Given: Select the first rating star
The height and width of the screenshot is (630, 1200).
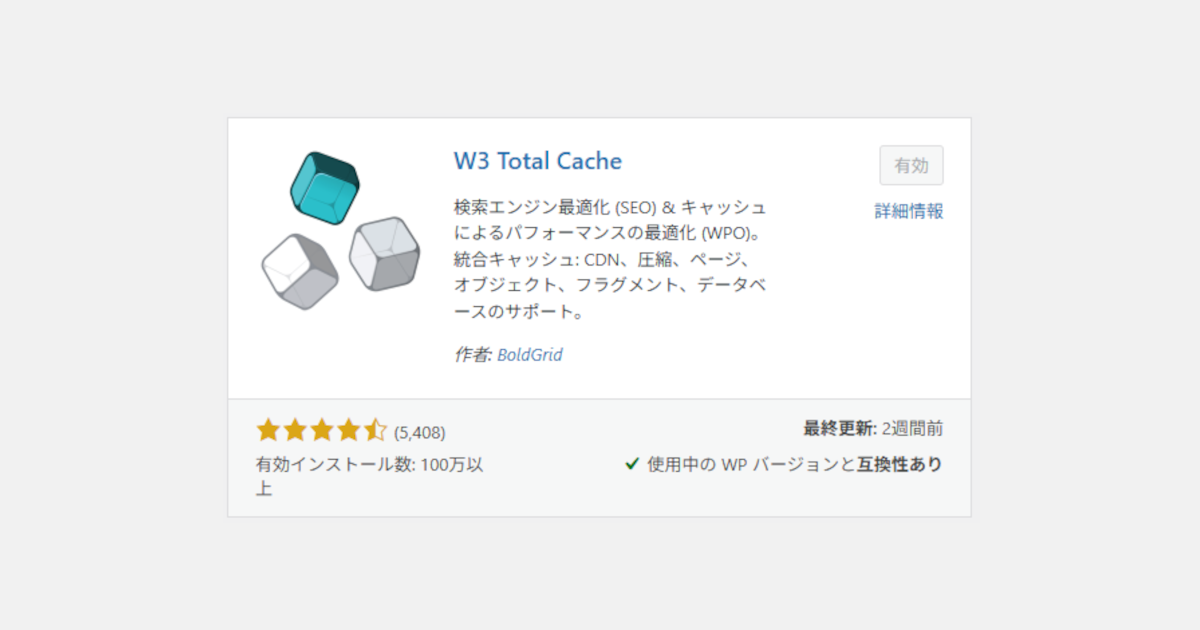Looking at the screenshot, I should tap(268, 431).
